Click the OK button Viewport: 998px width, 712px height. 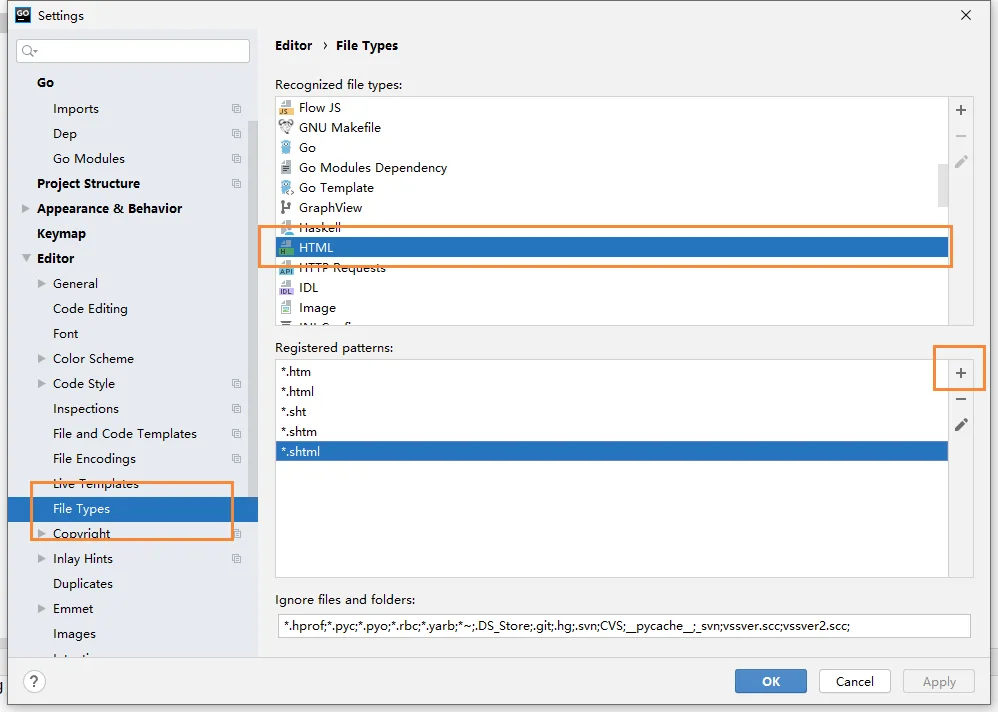771,681
